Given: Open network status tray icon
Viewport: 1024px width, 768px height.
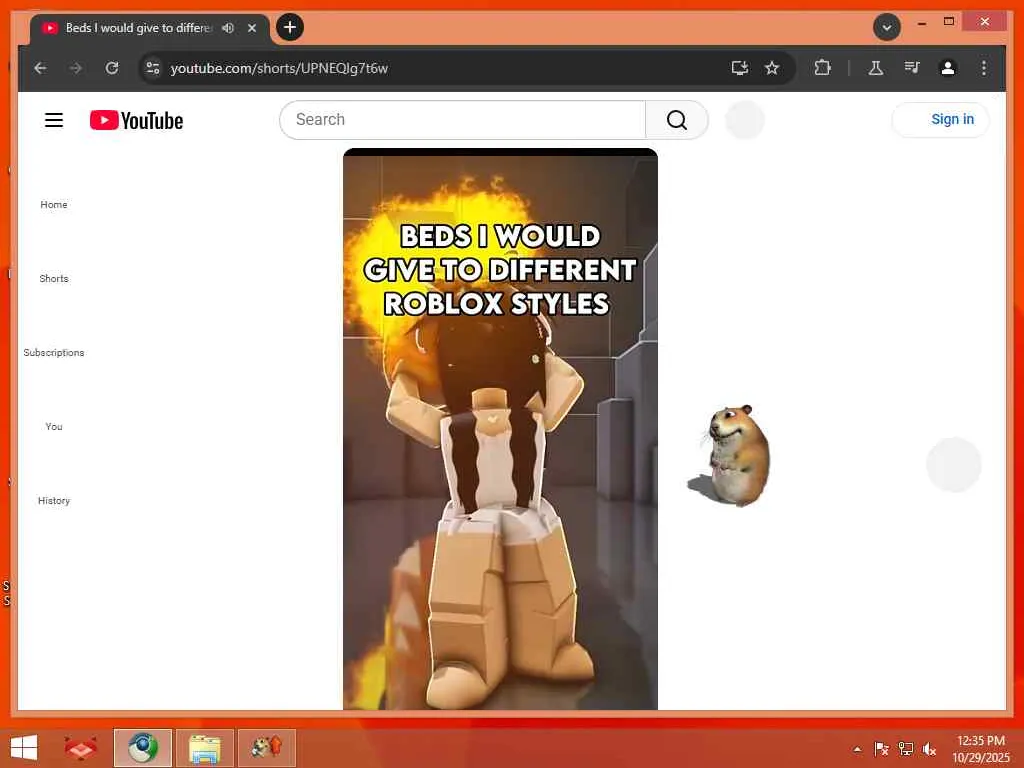Looking at the screenshot, I should tap(906, 749).
